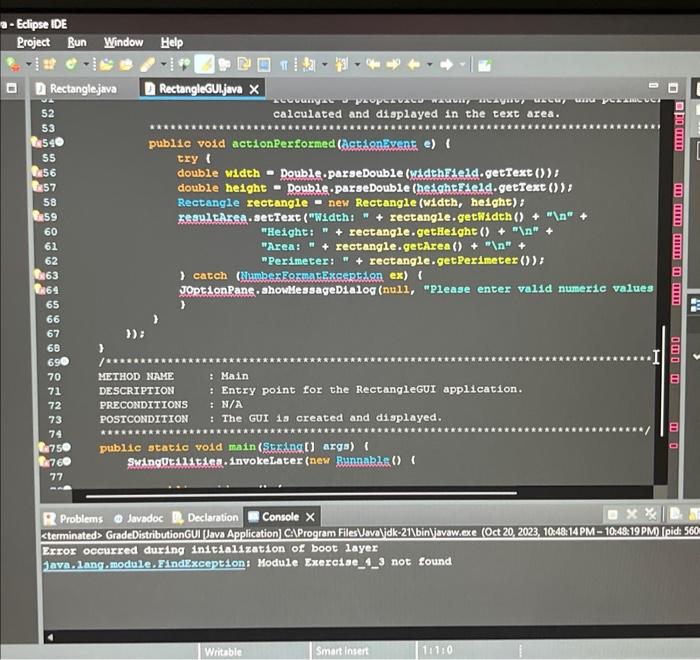The width and height of the screenshot is (700, 660).
Task: Click Remove All Terminated Launches double-X icon
Action: [x=650, y=514]
